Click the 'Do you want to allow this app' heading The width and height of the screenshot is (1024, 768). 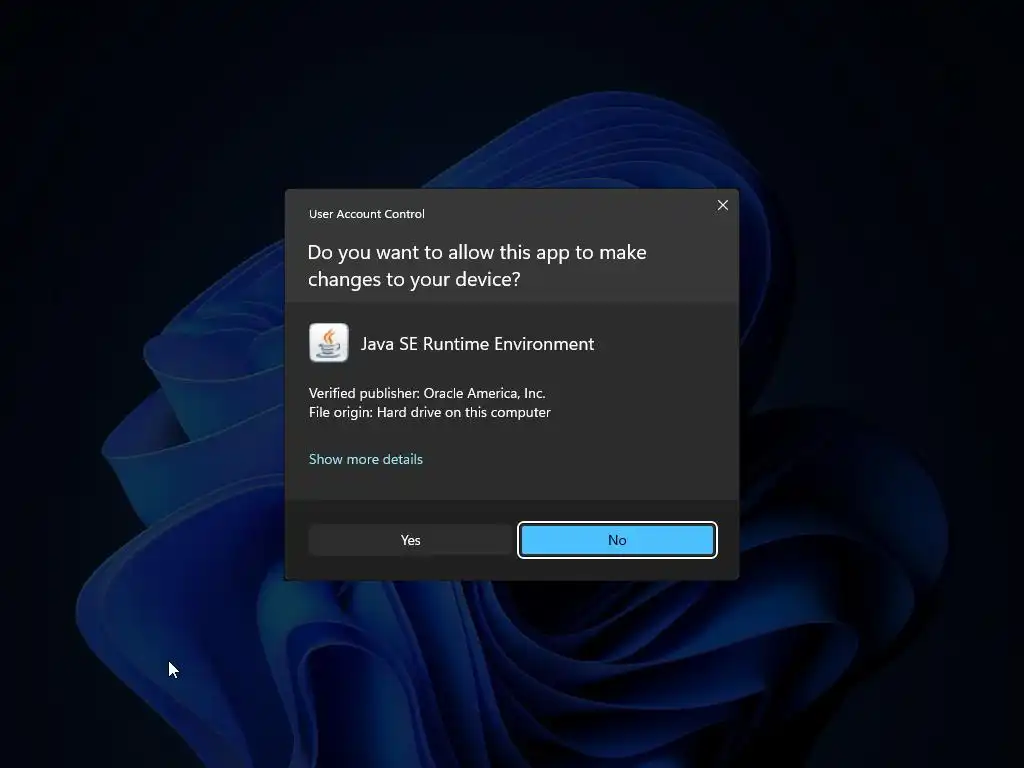click(477, 266)
